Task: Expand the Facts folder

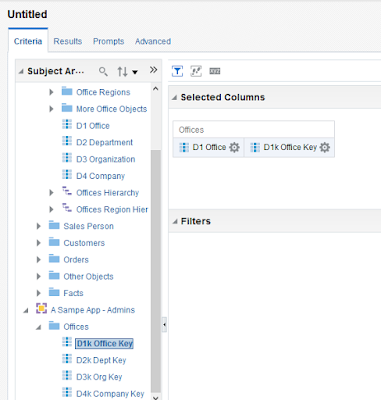Action: pyautogui.click(x=39, y=293)
